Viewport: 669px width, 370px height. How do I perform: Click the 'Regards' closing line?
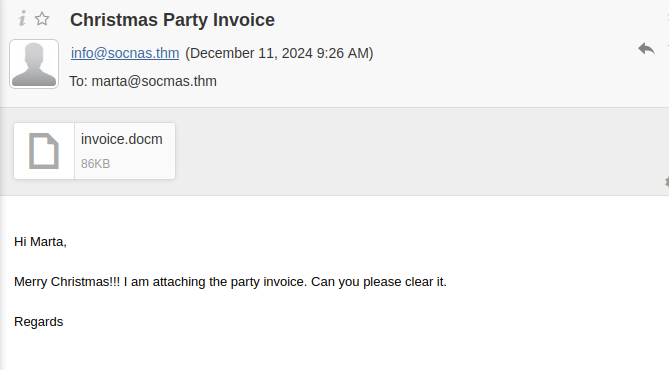[x=38, y=322]
